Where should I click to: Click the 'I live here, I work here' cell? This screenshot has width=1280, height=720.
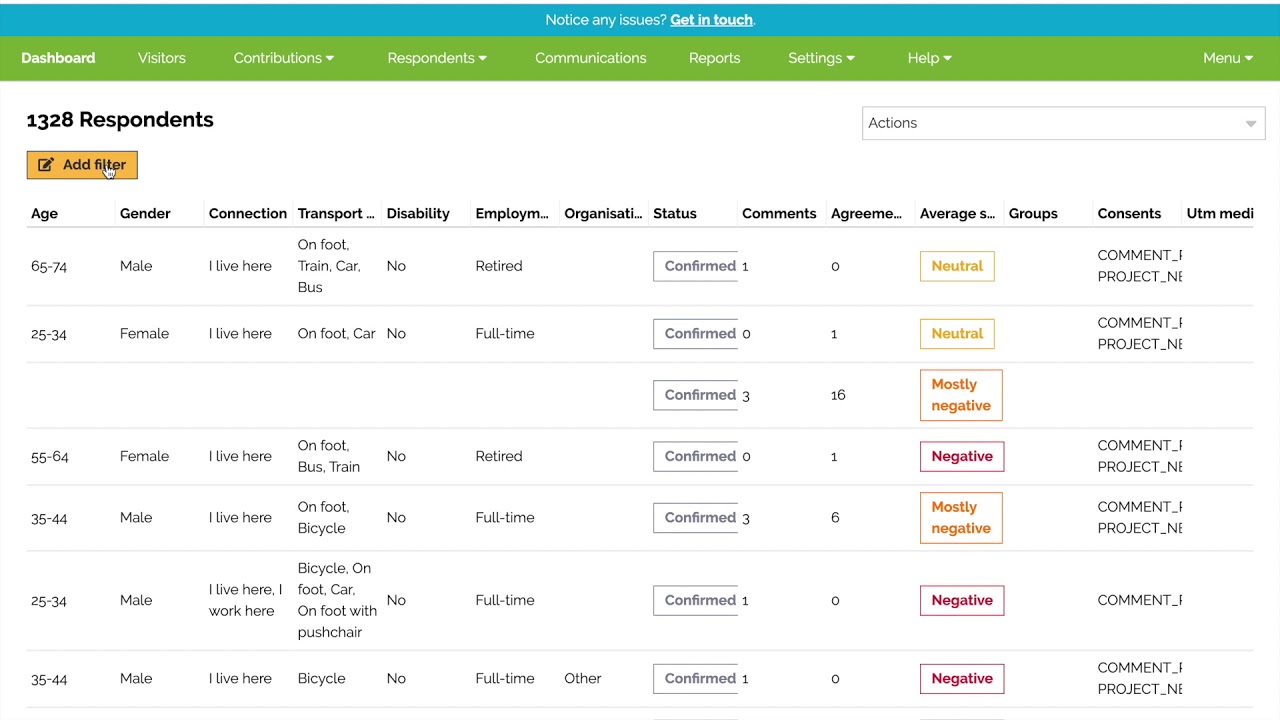(x=246, y=600)
